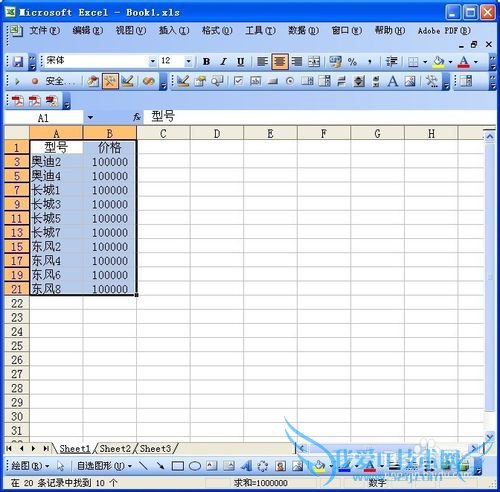Image resolution: width=500 pixels, height=492 pixels.
Task: Open the 格式(O) menu
Action: pos(217,31)
